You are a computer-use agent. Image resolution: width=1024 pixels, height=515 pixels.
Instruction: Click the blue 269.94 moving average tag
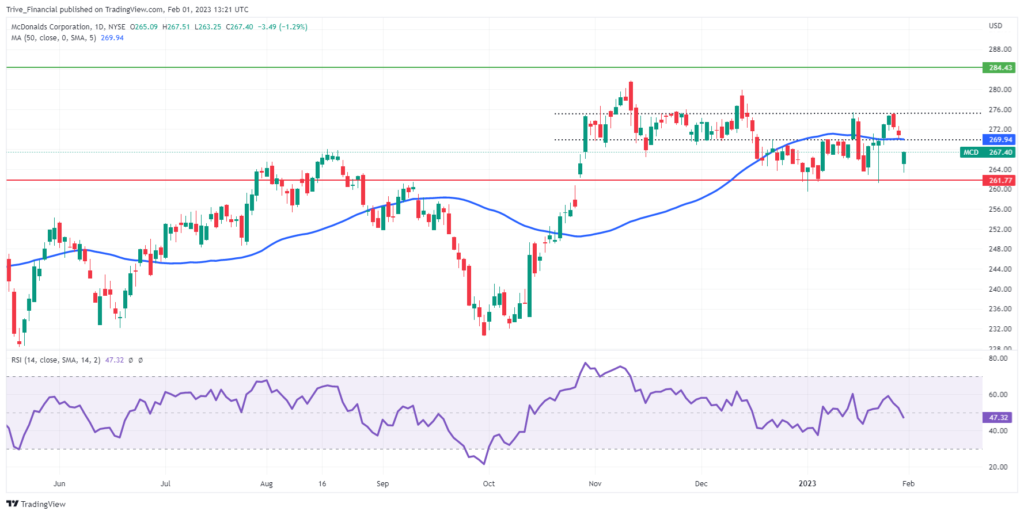click(x=997, y=139)
